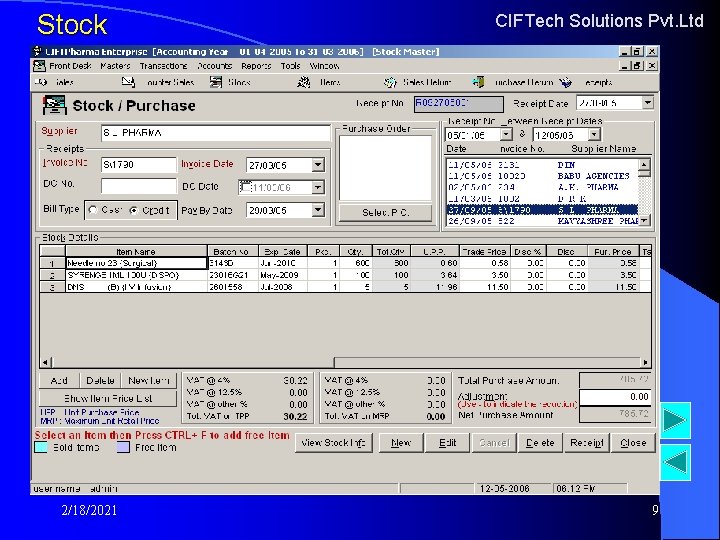Click the New button in the bottom row

pos(401,443)
